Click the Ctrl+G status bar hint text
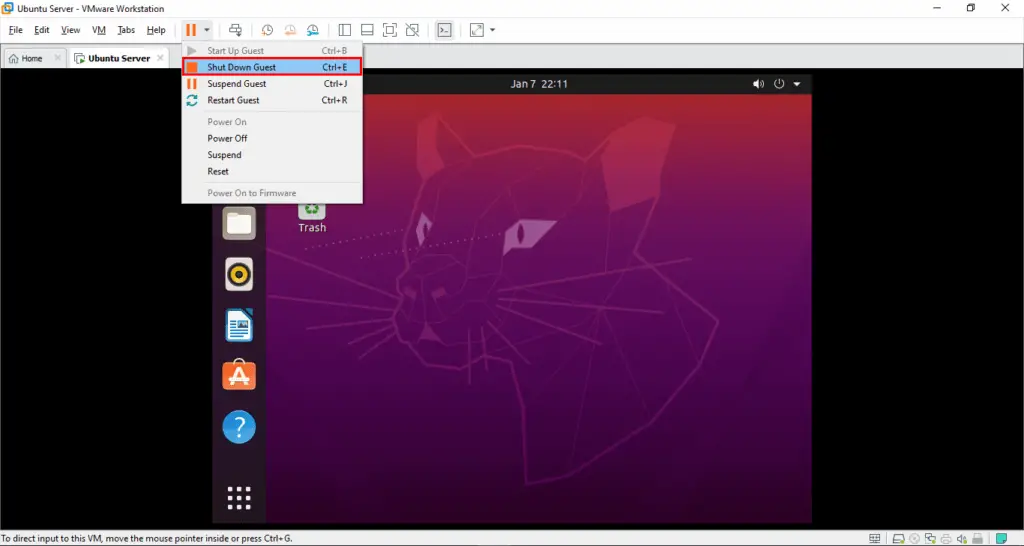 pyautogui.click(x=147, y=539)
